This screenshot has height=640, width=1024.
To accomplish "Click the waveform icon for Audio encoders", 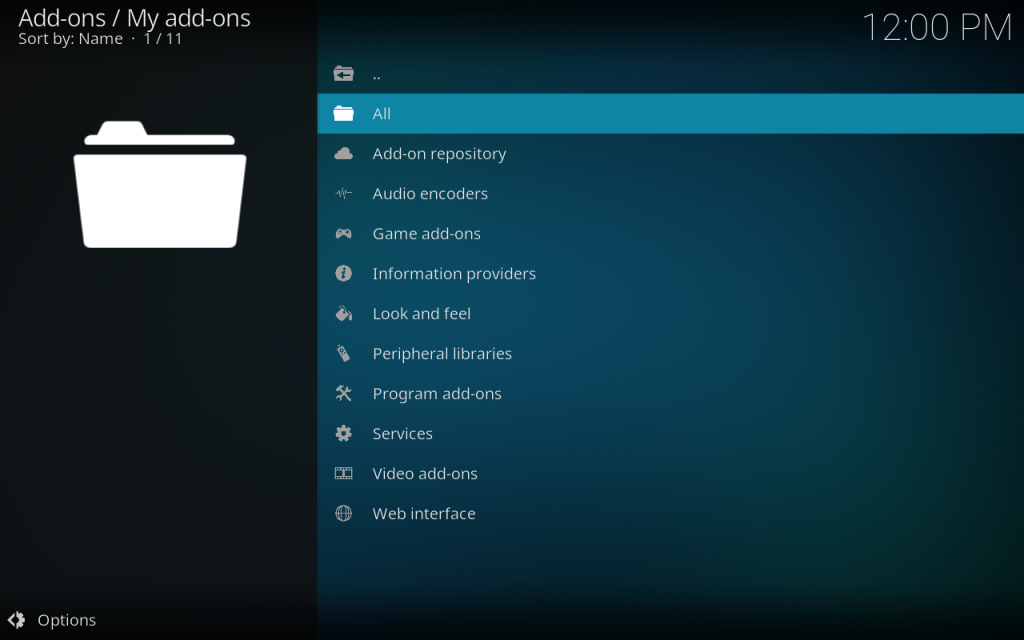I will [343, 194].
